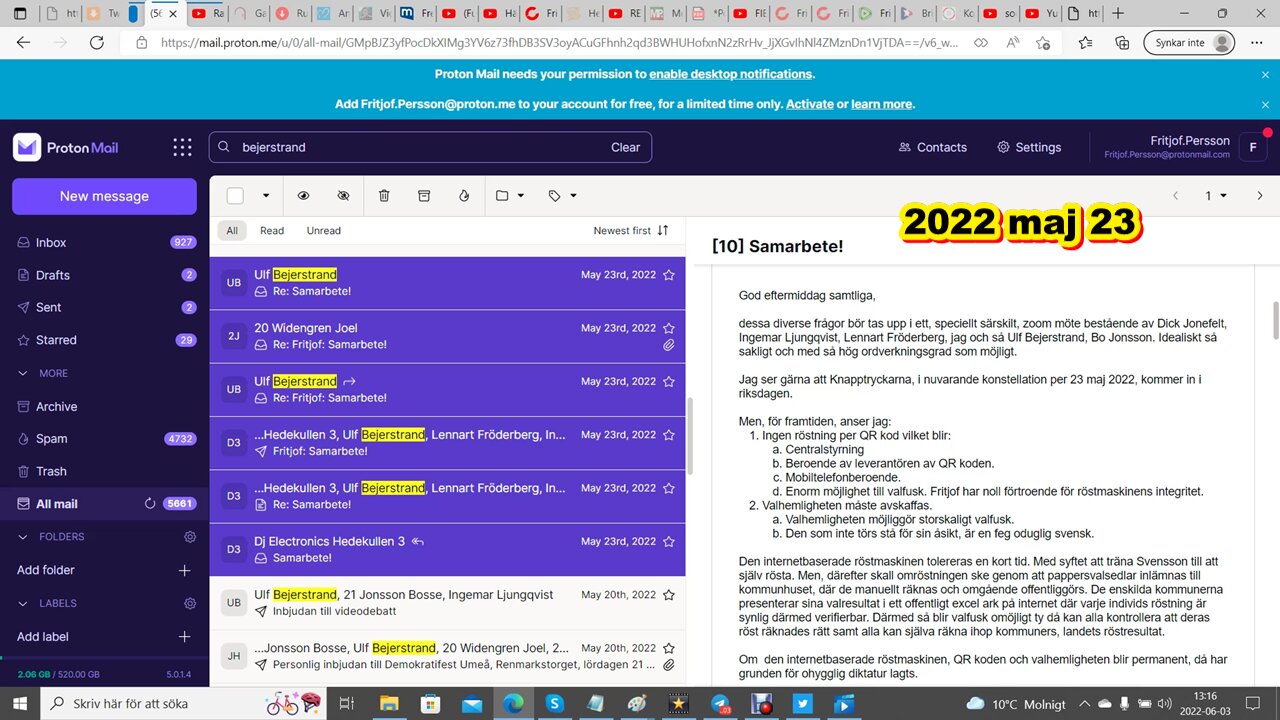Open the Drafts folder
Screen dimensions: 1280x720
[x=104, y=275]
